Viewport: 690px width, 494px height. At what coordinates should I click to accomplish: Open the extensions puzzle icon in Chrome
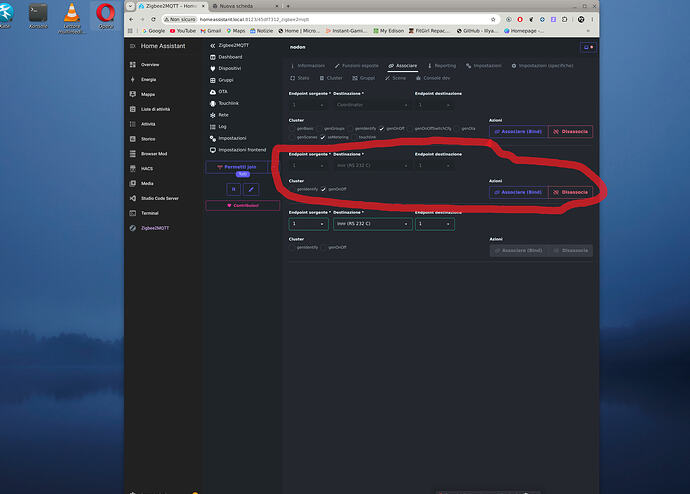coord(565,19)
